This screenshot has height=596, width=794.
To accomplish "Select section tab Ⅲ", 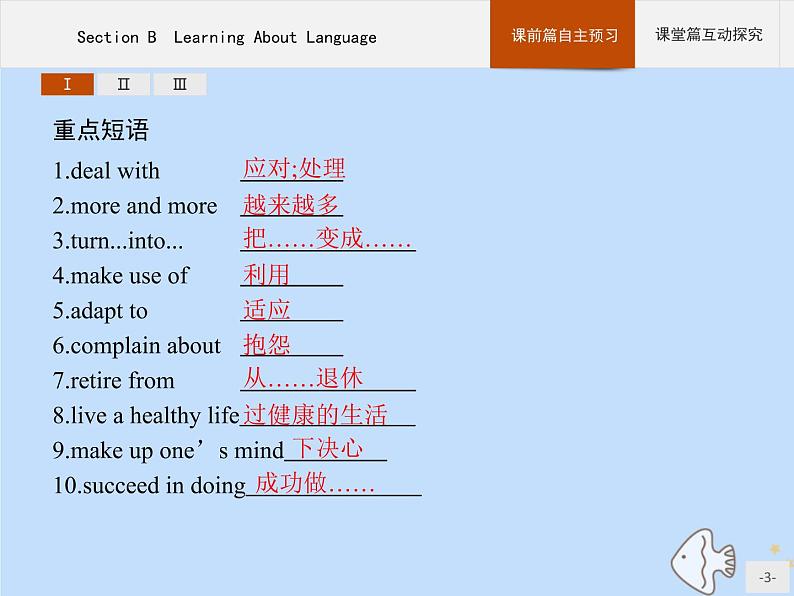I will (x=180, y=84).
